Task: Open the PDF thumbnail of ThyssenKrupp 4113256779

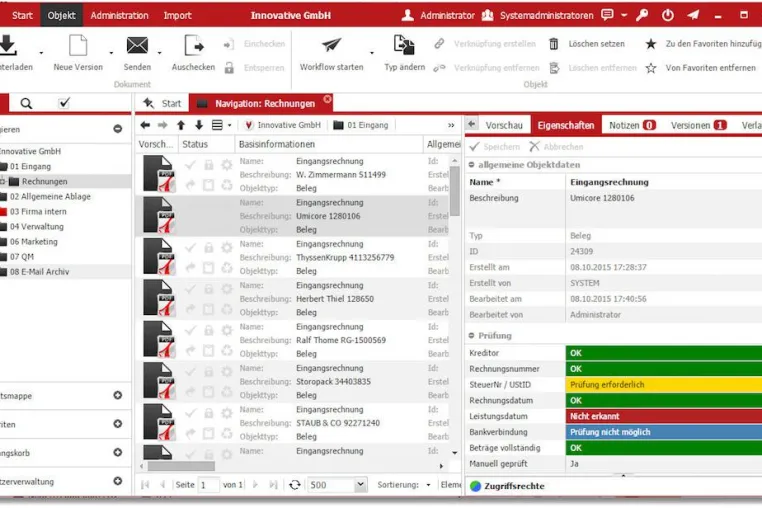Action: click(x=159, y=257)
